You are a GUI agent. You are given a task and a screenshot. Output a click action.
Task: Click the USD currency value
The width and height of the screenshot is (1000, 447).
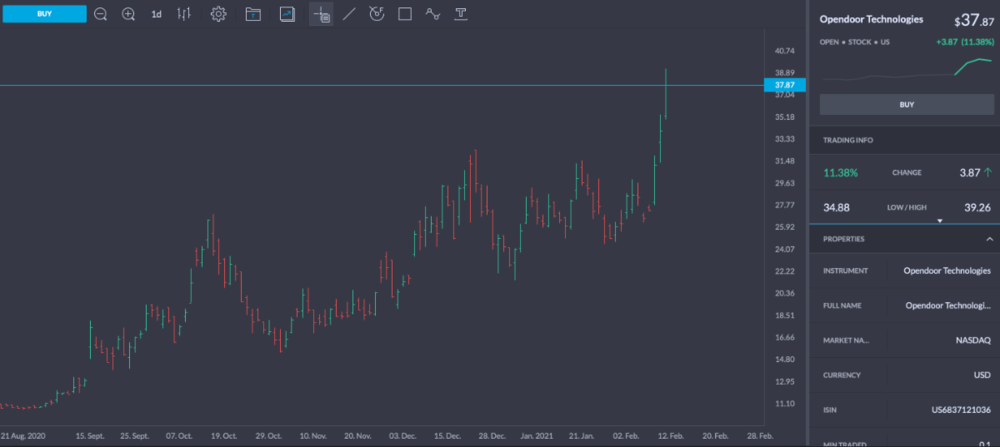982,375
